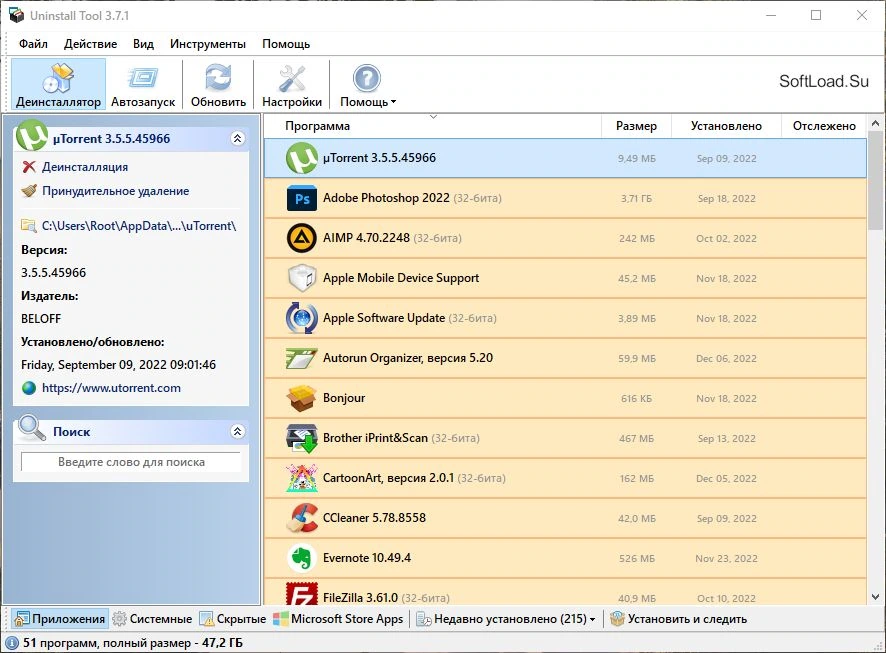Click Деинсталляция for µTorrent
886x653 pixels.
85,167
